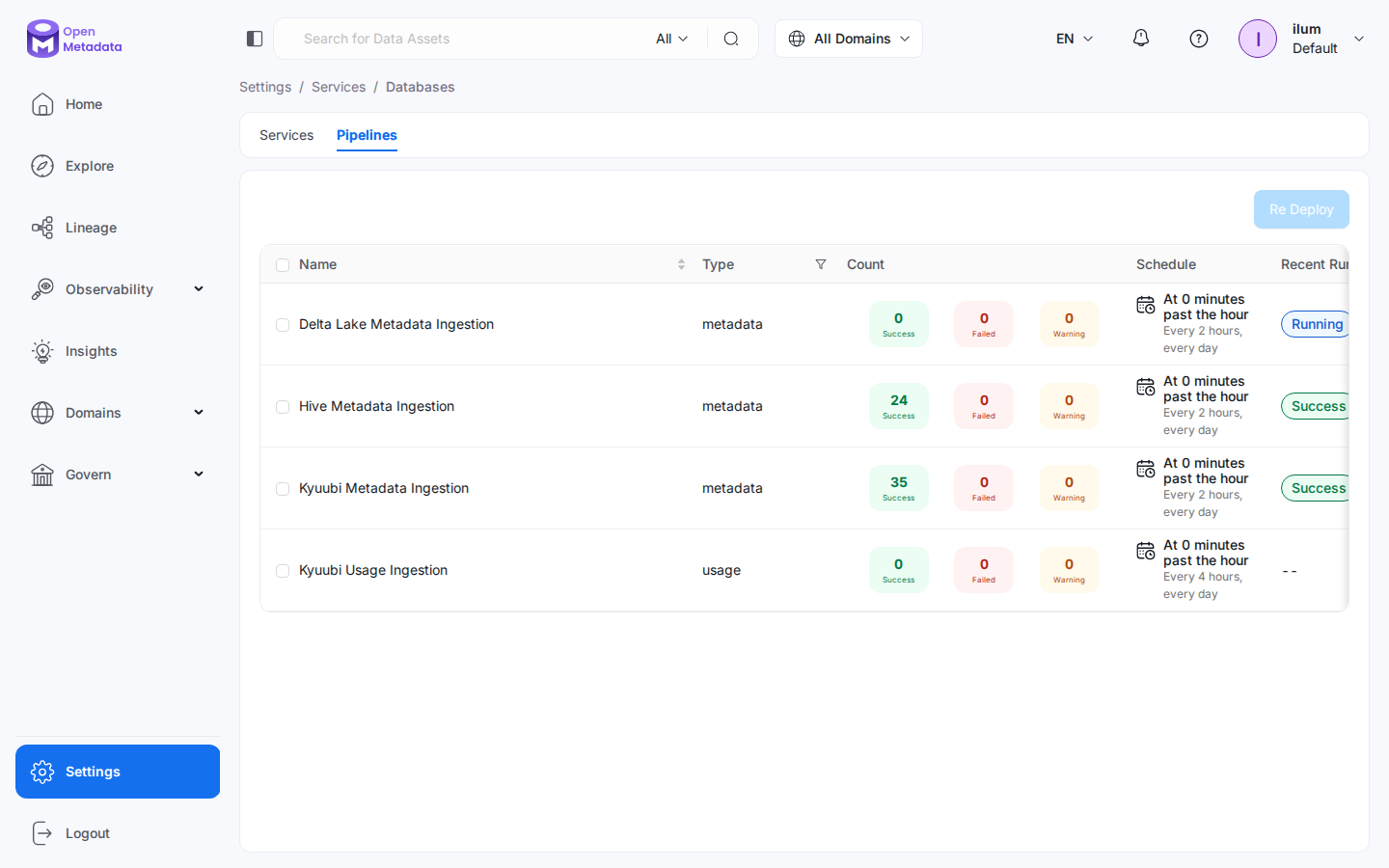Open Lineage from the sidebar

coord(118,228)
